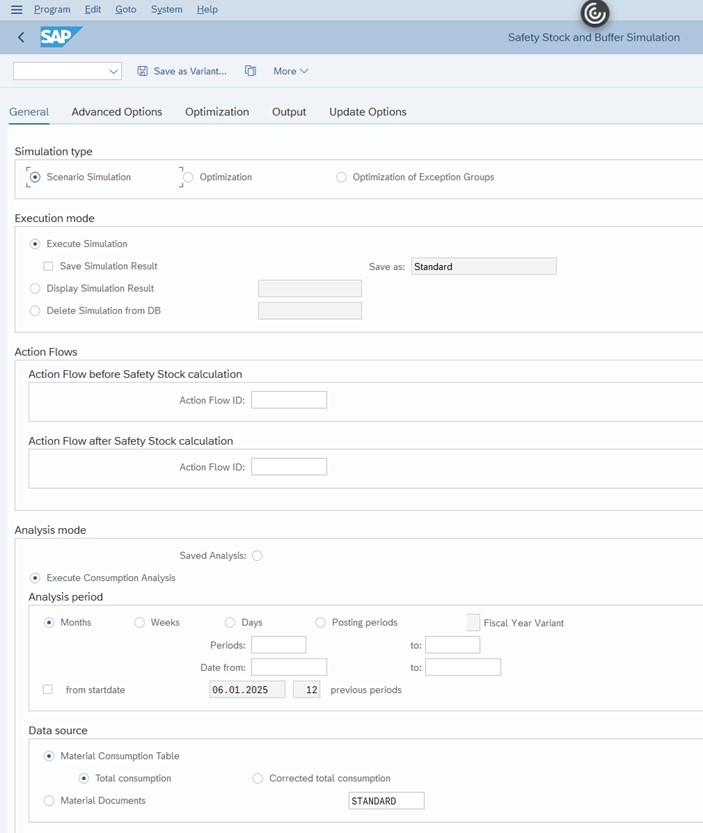Viewport: 703px width, 833px height.
Task: Click the STANDARD input field
Action: coord(386,801)
